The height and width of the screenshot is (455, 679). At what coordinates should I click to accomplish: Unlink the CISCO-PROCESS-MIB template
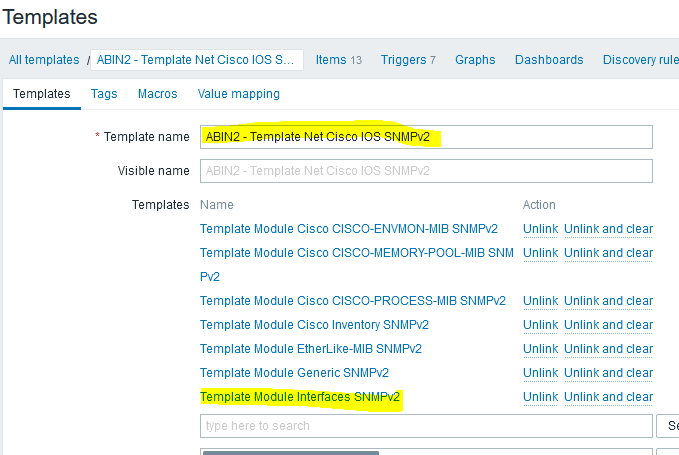point(540,301)
